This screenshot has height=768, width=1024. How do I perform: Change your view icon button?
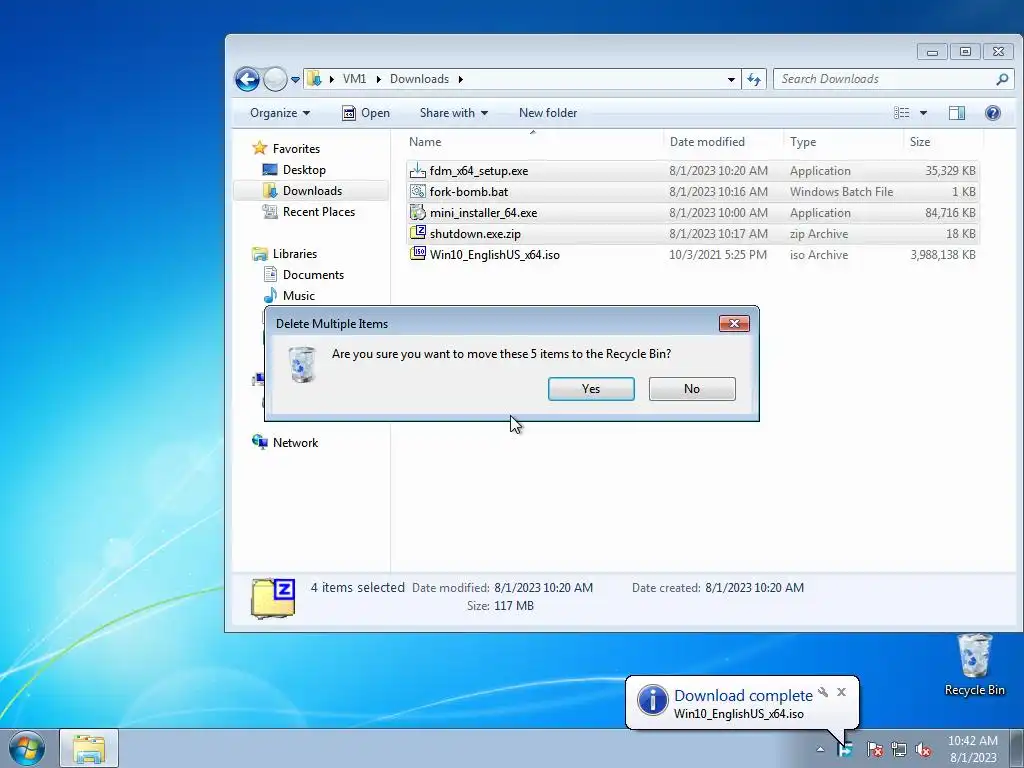pyautogui.click(x=901, y=113)
